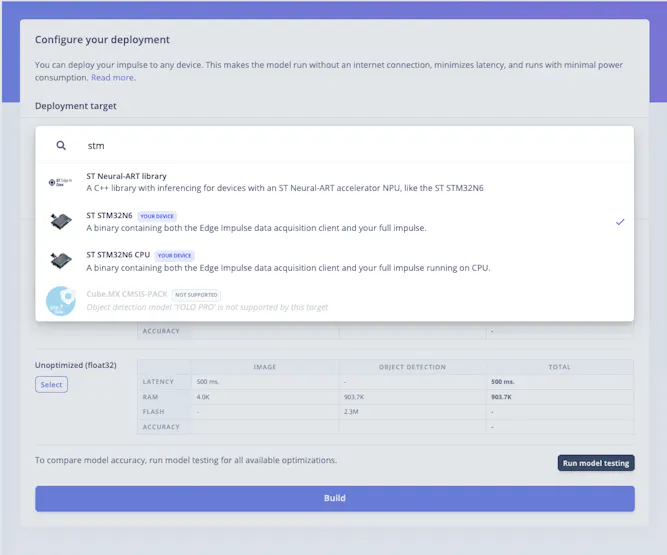This screenshot has width=667, height=555.
Task: Click the IMAGE column header
Action: pos(265,367)
